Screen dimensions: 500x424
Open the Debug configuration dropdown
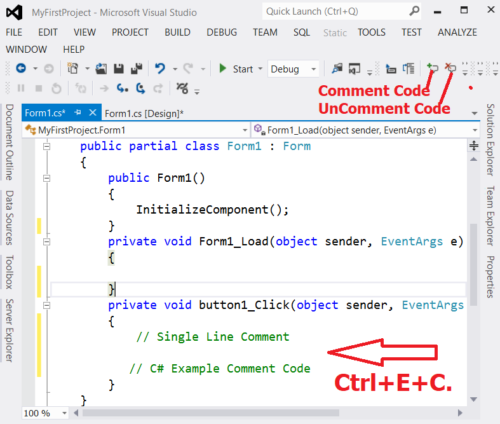(313, 69)
